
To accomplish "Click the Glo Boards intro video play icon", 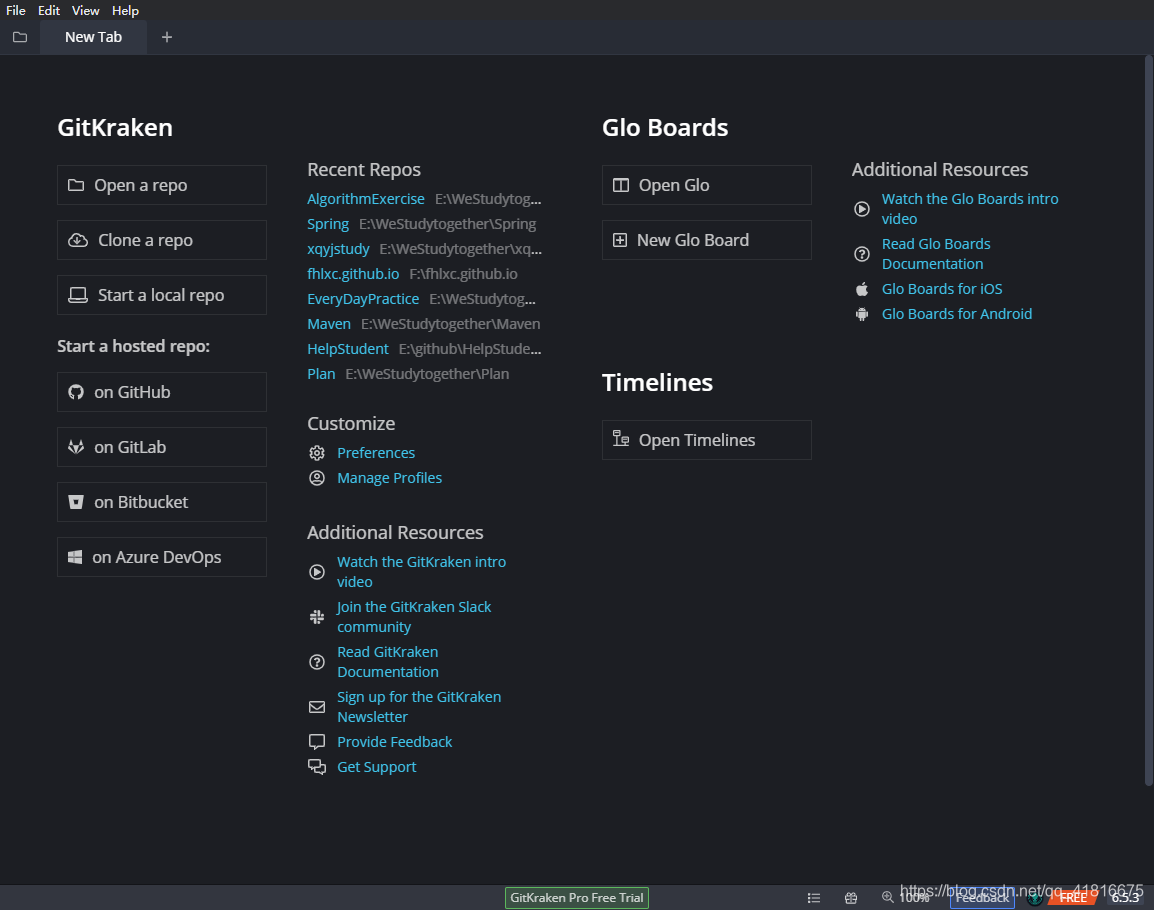I will (x=862, y=209).
